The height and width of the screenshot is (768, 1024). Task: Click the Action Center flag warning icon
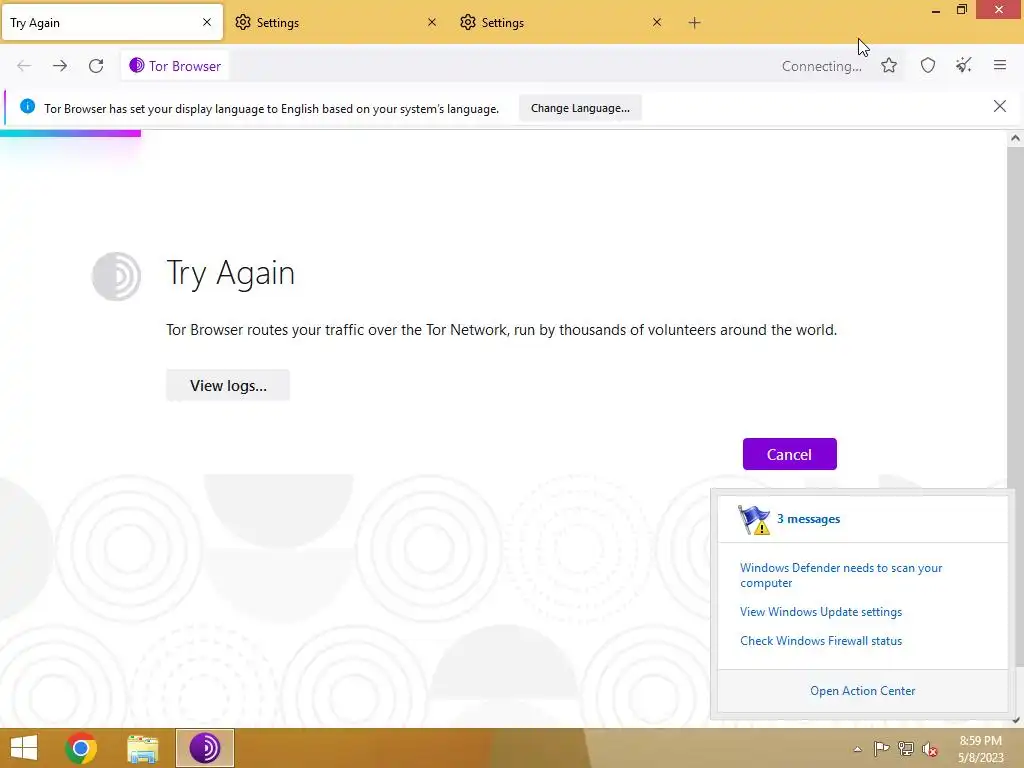tap(754, 520)
